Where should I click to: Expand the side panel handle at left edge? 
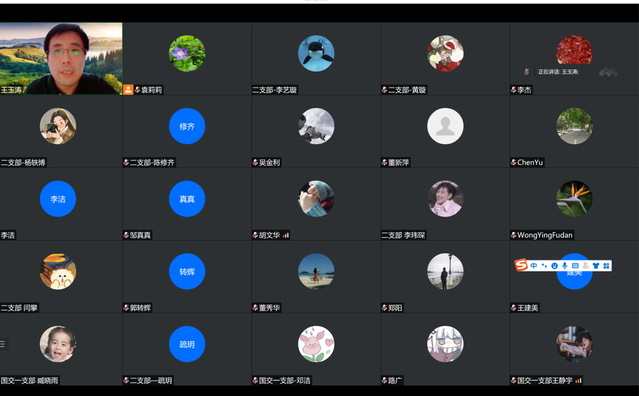point(2,344)
